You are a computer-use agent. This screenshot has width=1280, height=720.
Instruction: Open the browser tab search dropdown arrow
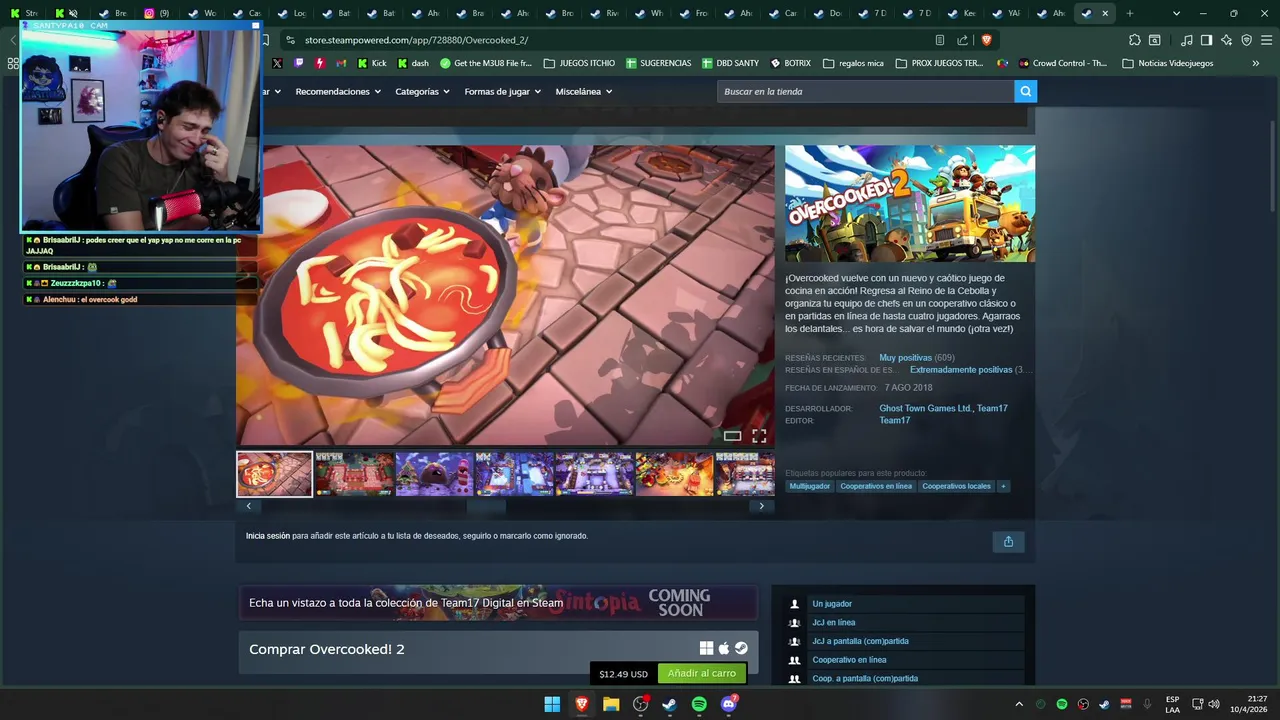[1176, 13]
